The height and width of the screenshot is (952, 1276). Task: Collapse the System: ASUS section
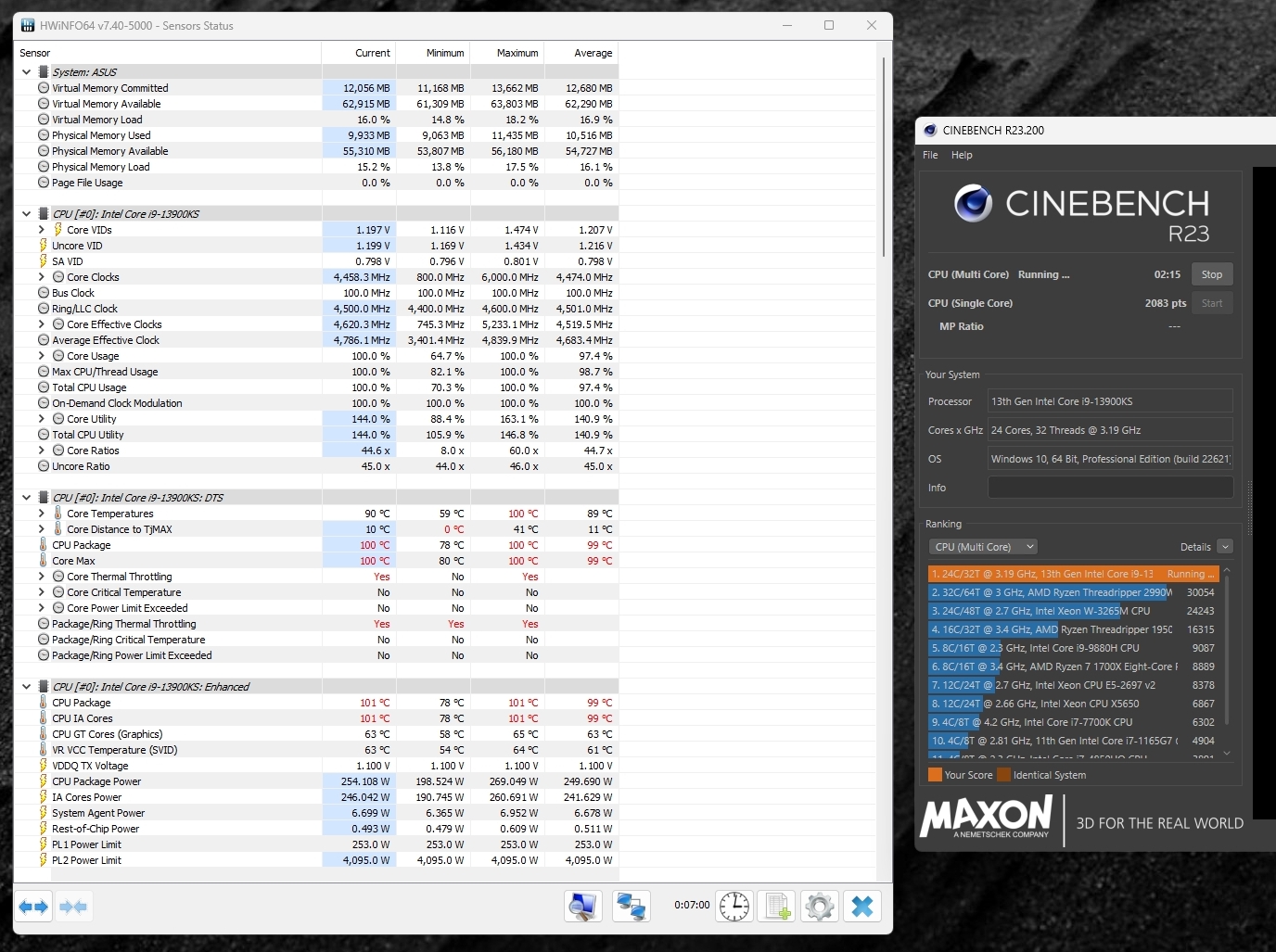pyautogui.click(x=26, y=72)
